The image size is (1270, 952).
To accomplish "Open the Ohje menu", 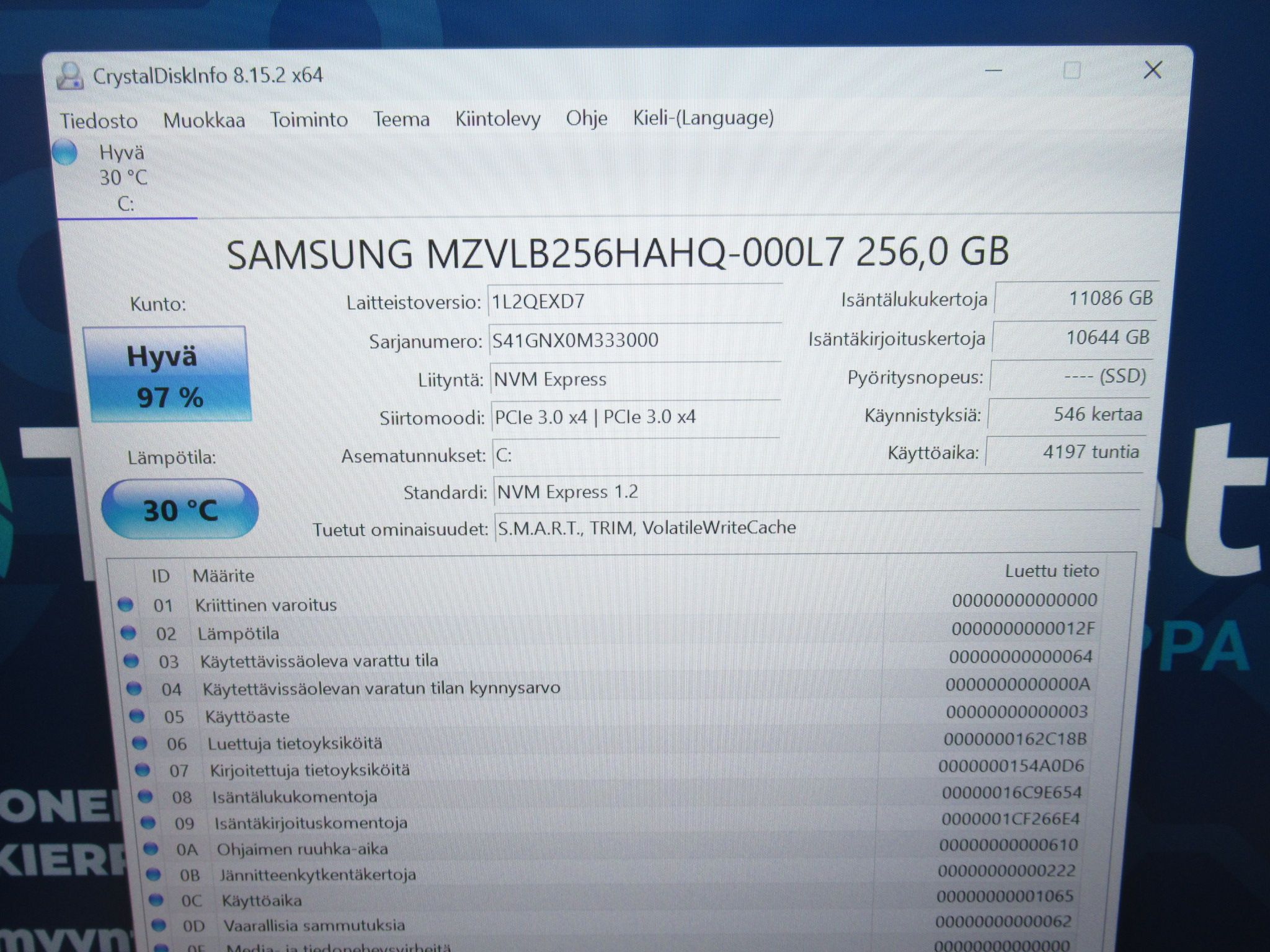I will click(x=587, y=118).
